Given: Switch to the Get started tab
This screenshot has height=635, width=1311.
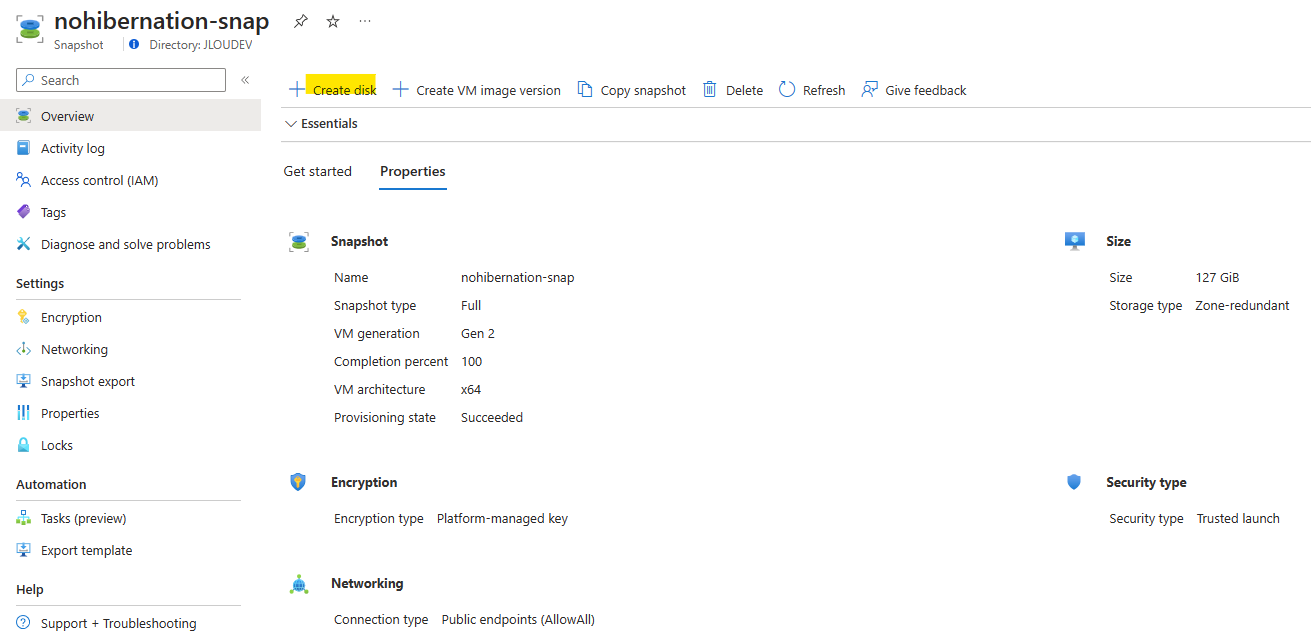Looking at the screenshot, I should [318, 171].
